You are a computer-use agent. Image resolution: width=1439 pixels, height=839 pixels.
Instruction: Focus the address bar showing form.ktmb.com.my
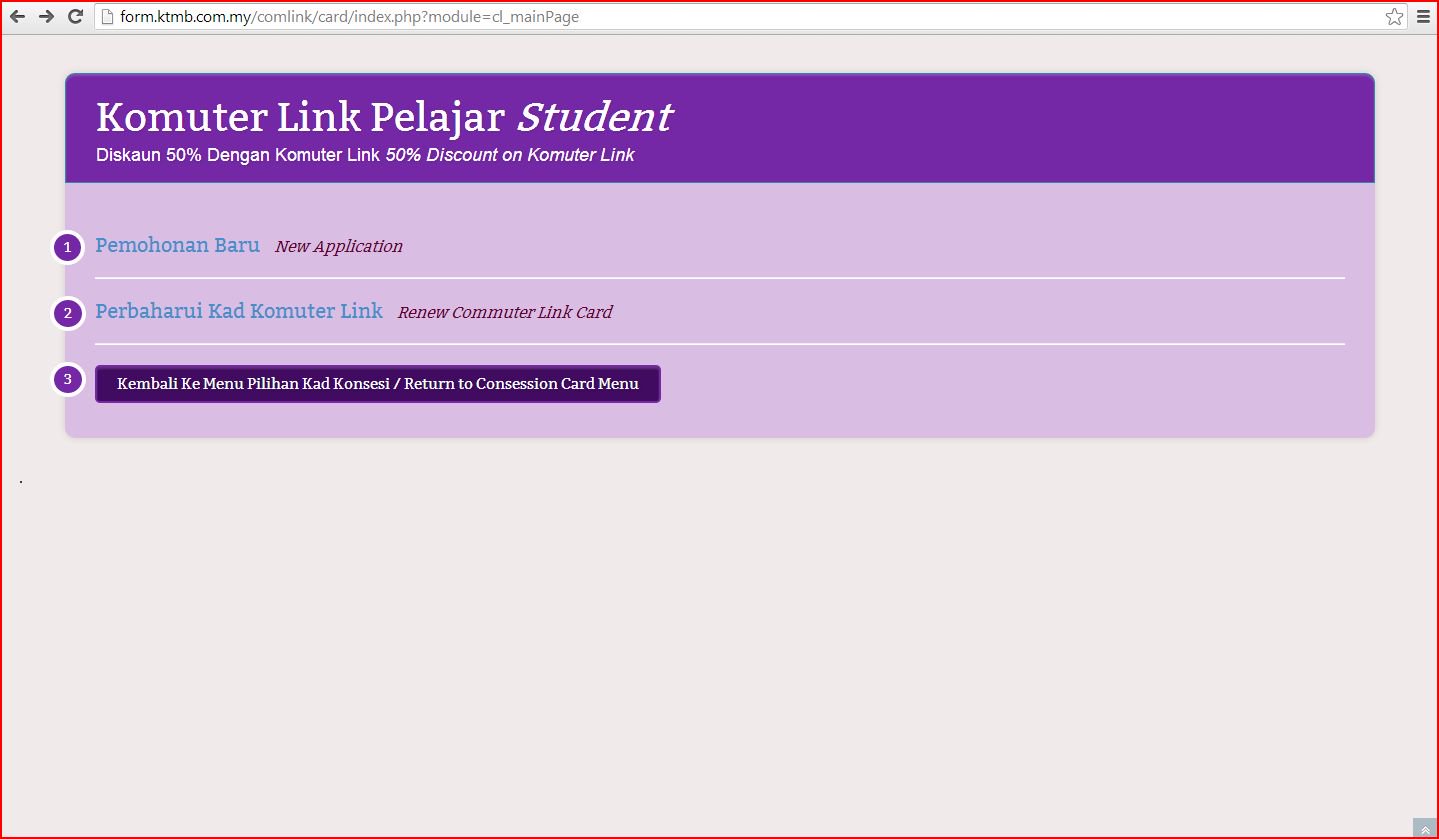[x=750, y=16]
